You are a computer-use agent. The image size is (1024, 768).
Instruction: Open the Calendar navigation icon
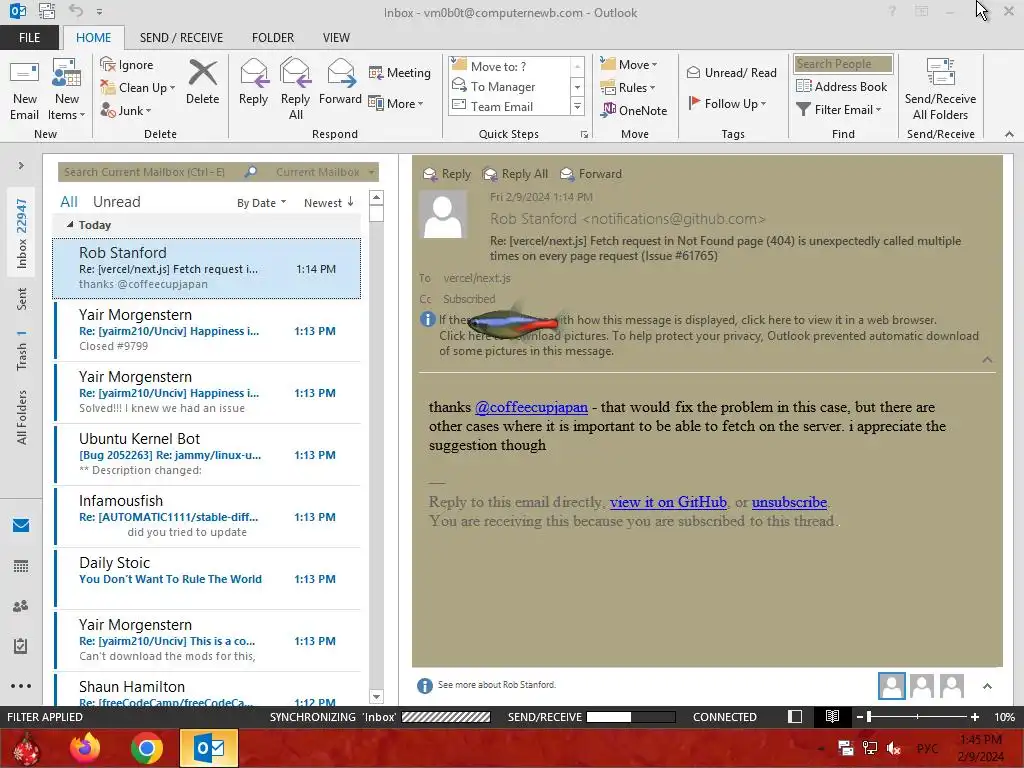21,566
